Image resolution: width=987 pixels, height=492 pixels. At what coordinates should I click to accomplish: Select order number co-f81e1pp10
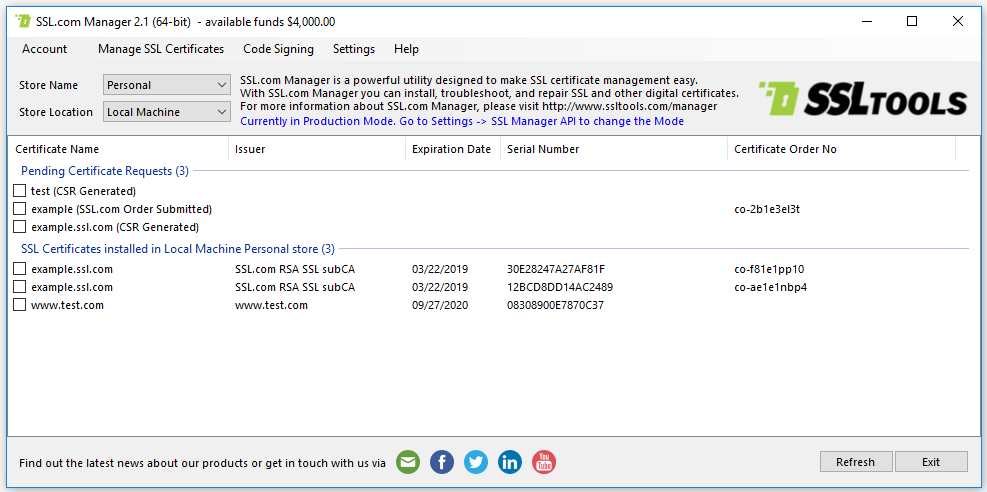click(769, 269)
